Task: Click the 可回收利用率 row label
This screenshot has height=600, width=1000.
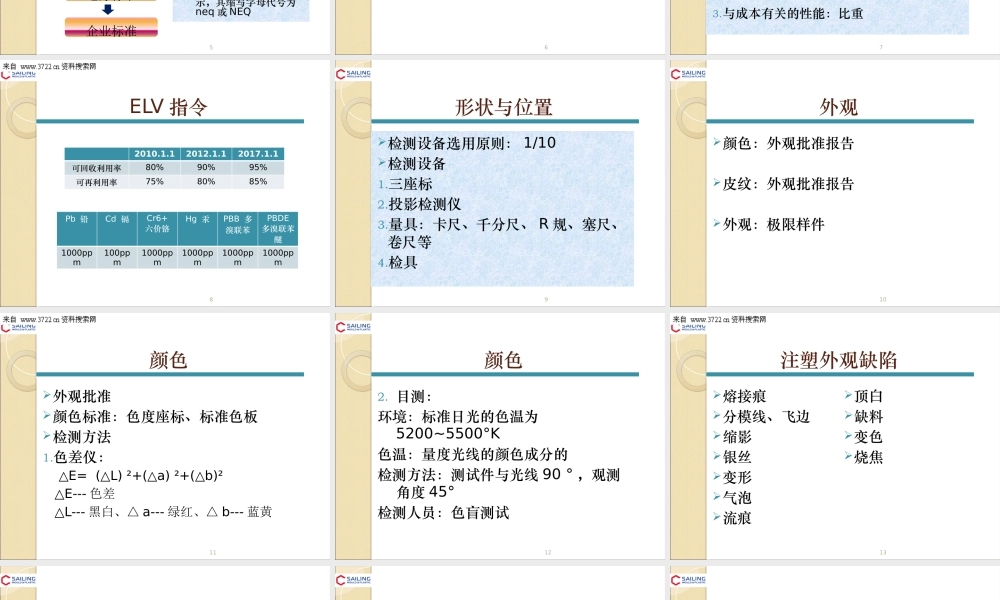Action: 96,168
